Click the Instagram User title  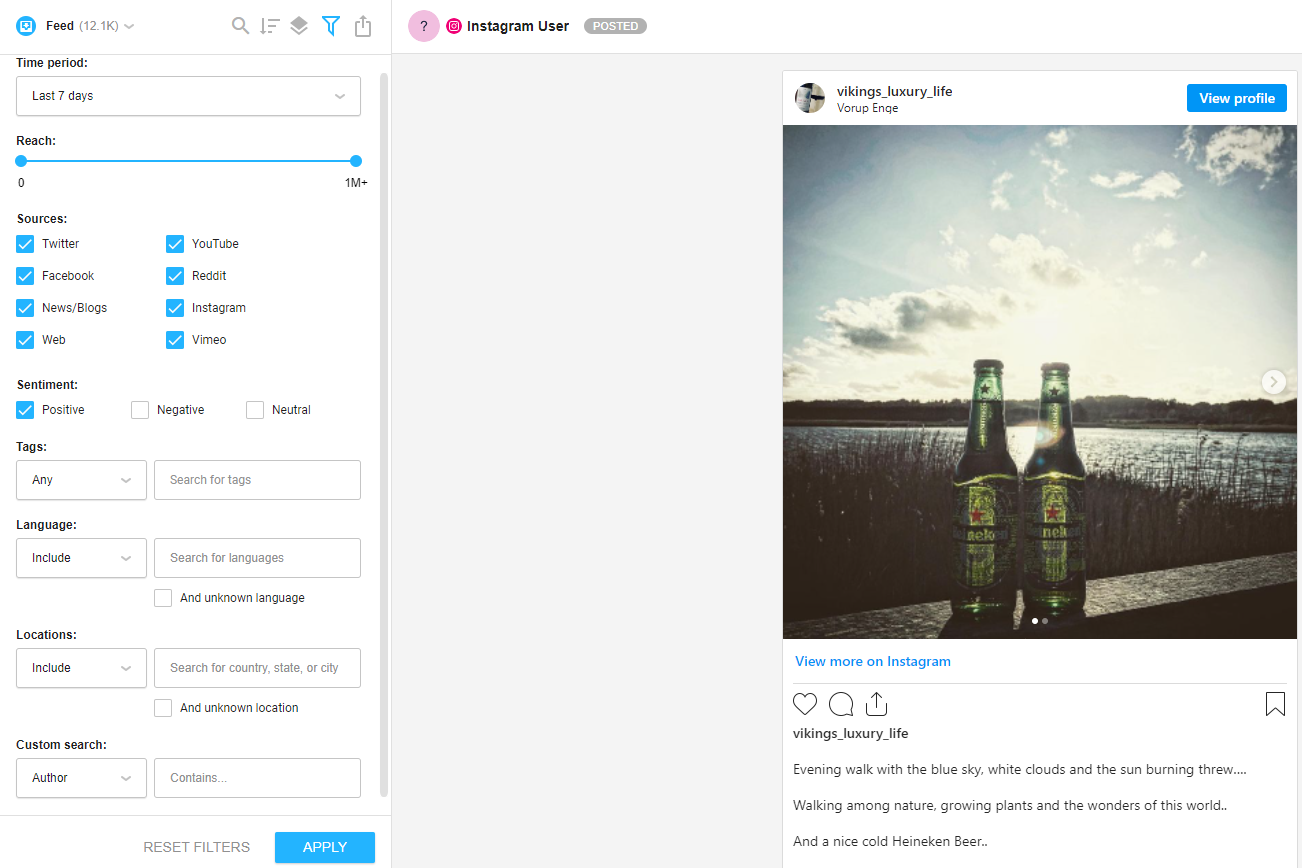click(x=518, y=27)
